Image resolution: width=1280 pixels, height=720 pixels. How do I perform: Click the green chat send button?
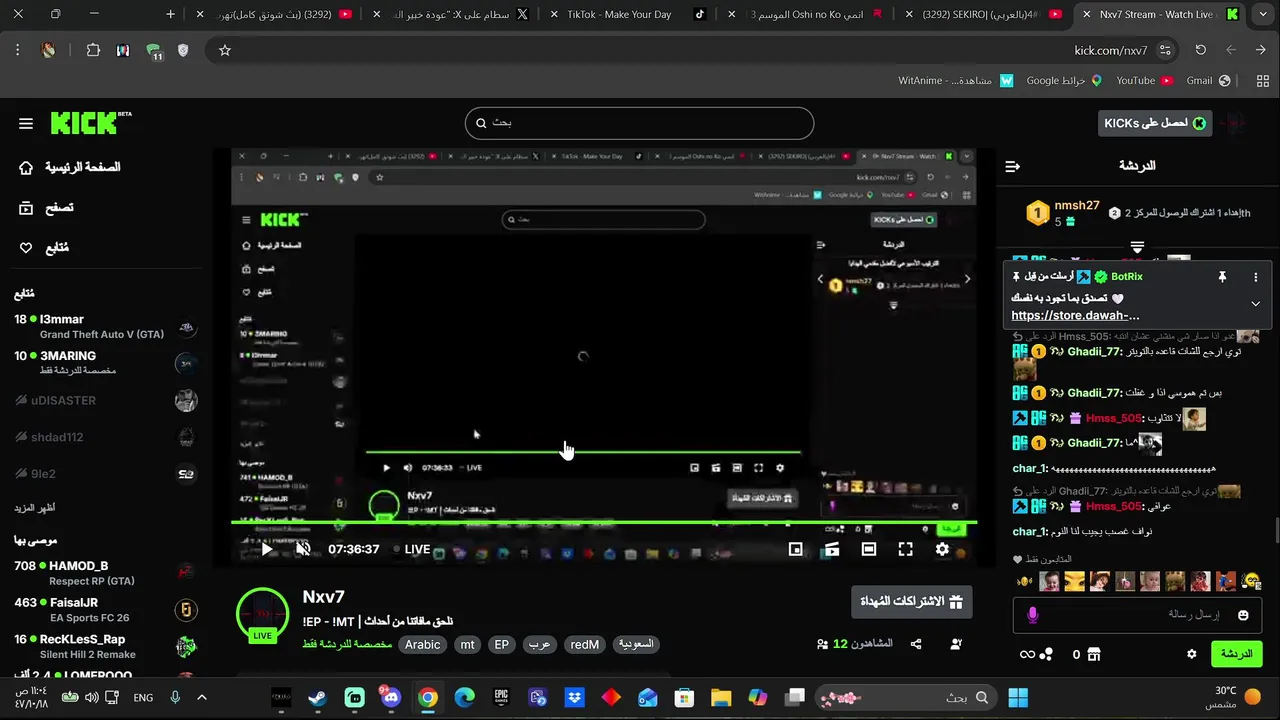tap(1237, 654)
